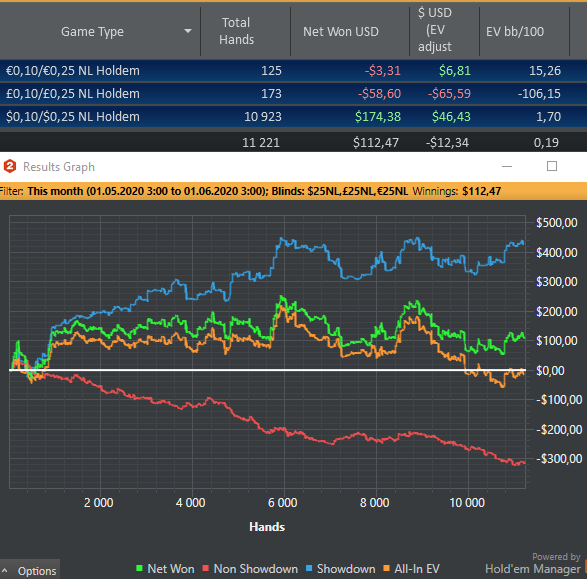Select the $0,10/$0,25 NL Holdem row

[294, 116]
